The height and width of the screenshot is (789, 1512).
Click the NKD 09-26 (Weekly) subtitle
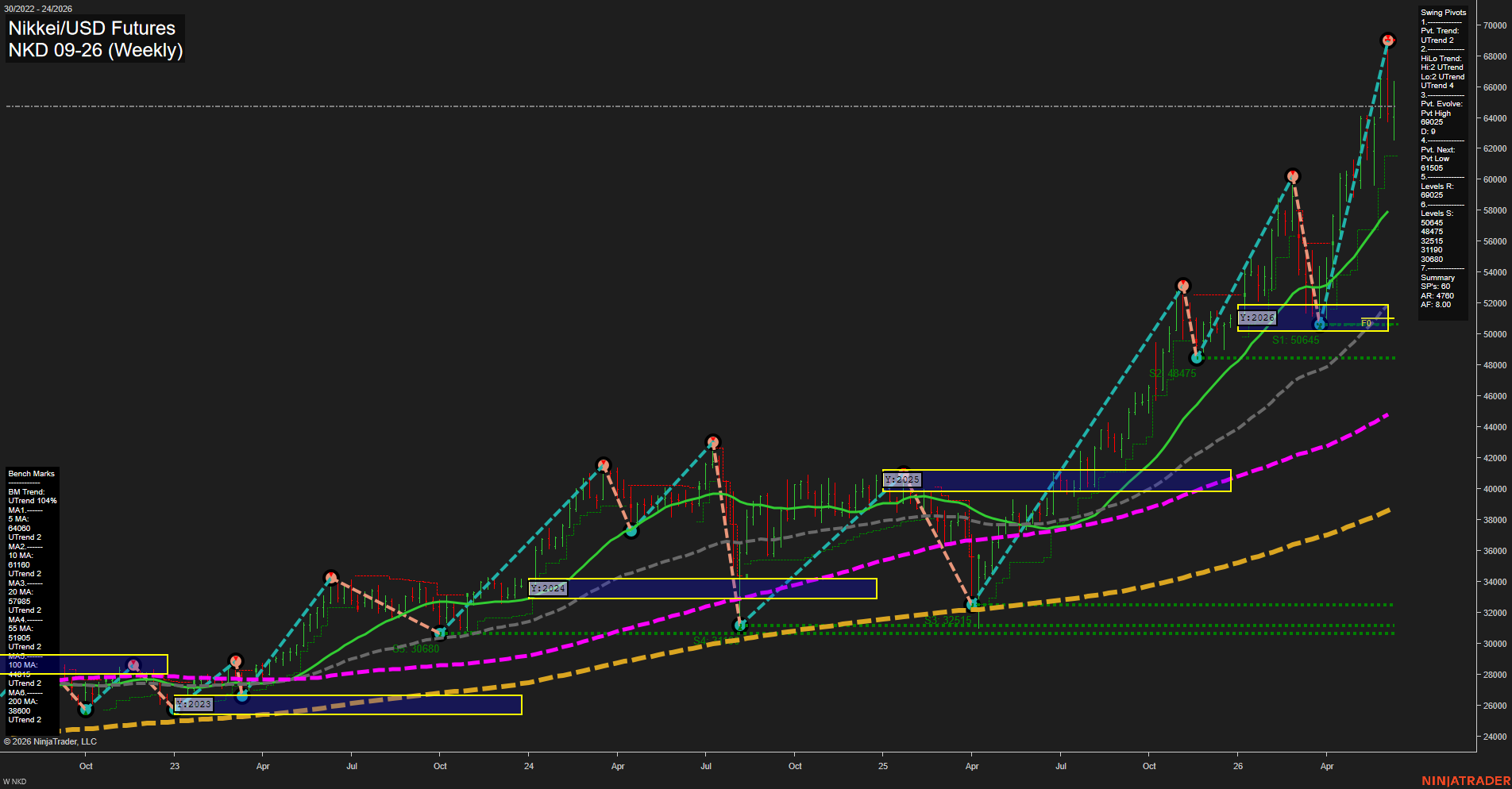coord(95,50)
